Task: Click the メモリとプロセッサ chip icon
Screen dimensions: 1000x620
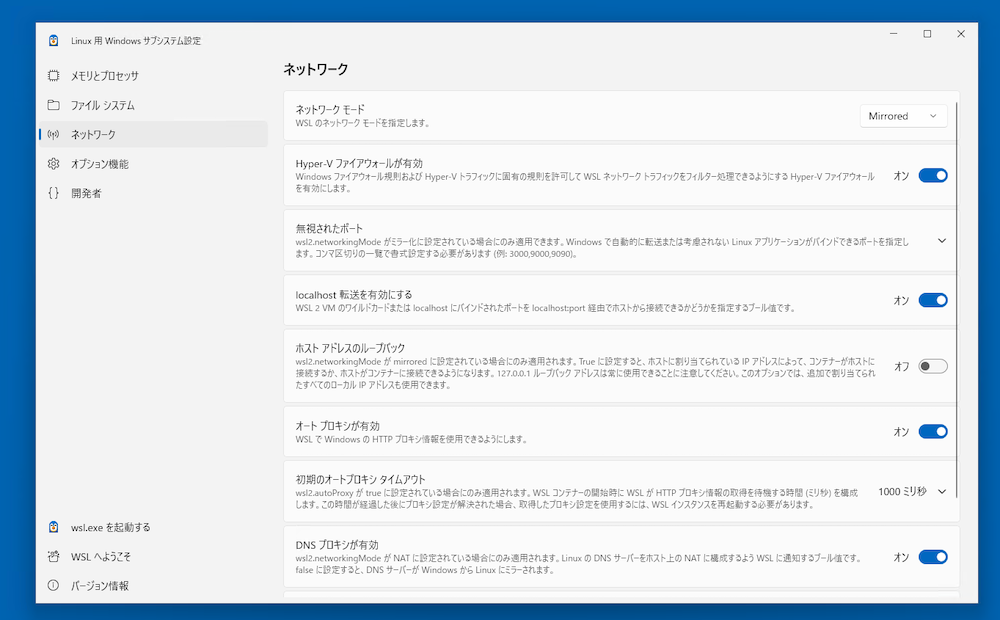Action: click(x=54, y=76)
